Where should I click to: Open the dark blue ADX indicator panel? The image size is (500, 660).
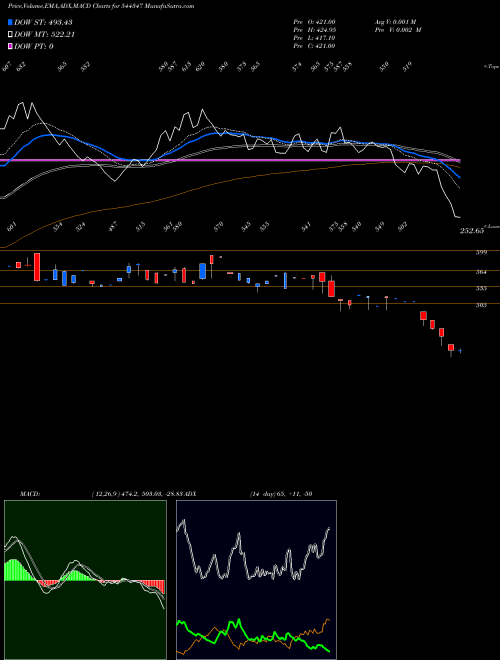[256, 580]
